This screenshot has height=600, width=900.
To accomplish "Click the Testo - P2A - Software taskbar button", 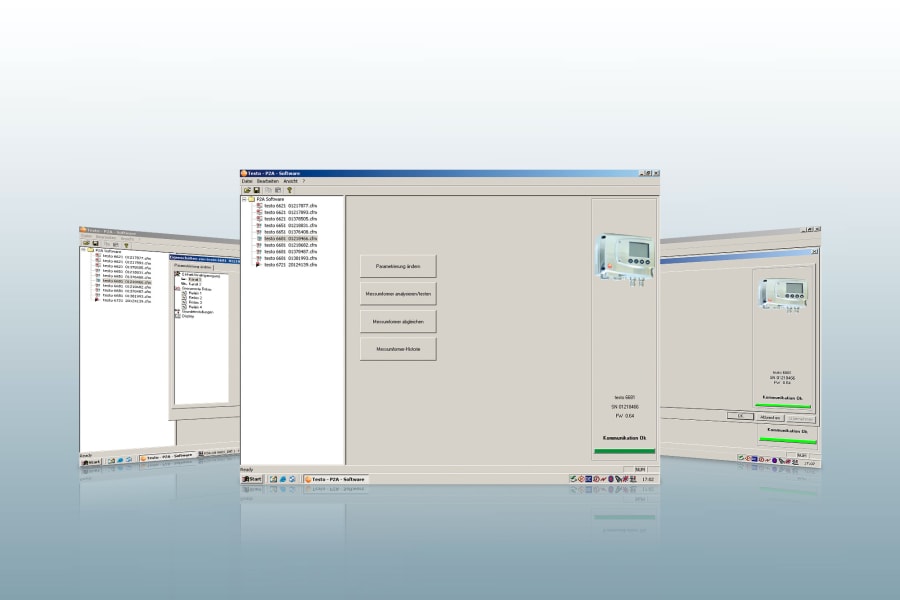I will click(335, 479).
